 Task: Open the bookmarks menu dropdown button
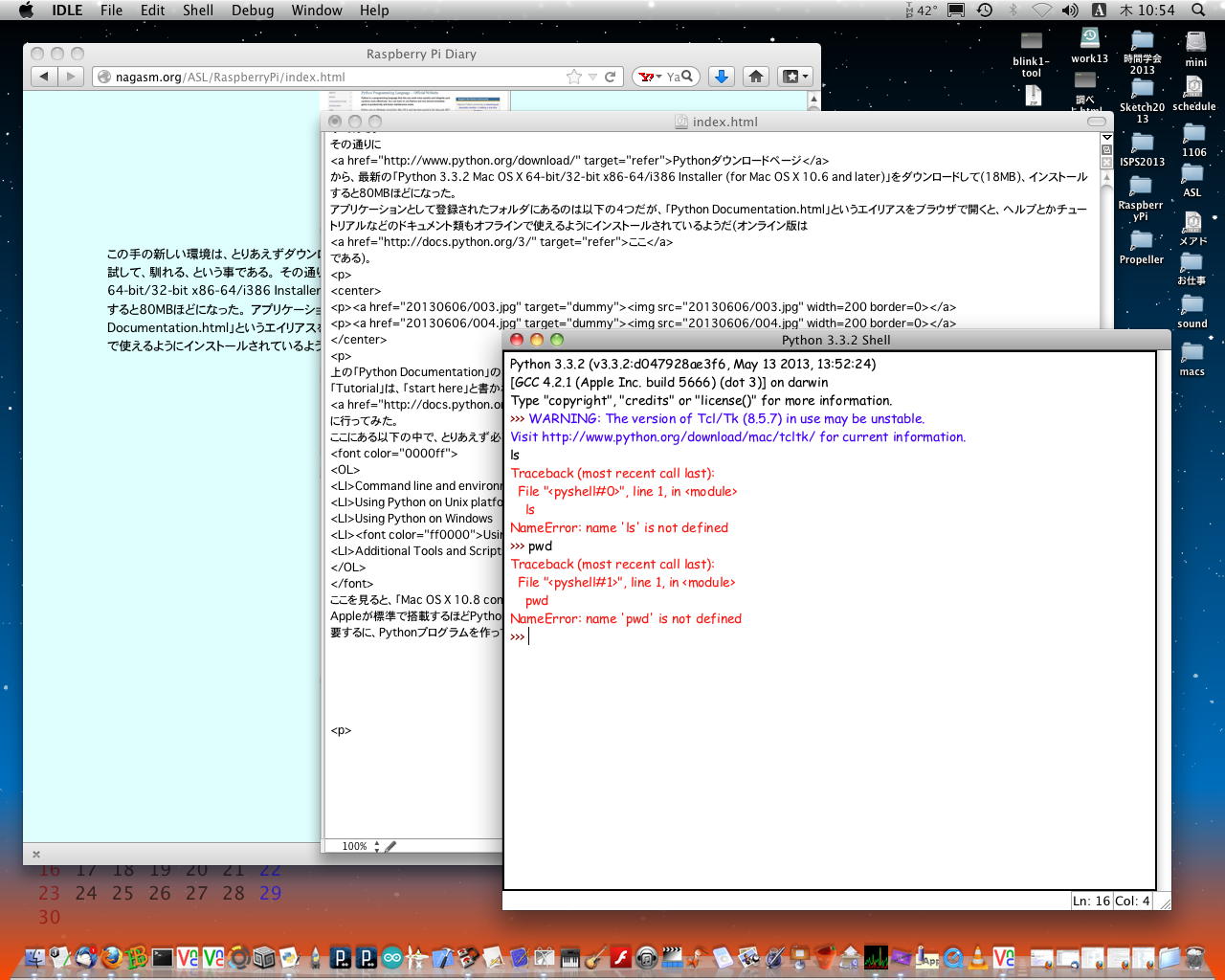[794, 77]
